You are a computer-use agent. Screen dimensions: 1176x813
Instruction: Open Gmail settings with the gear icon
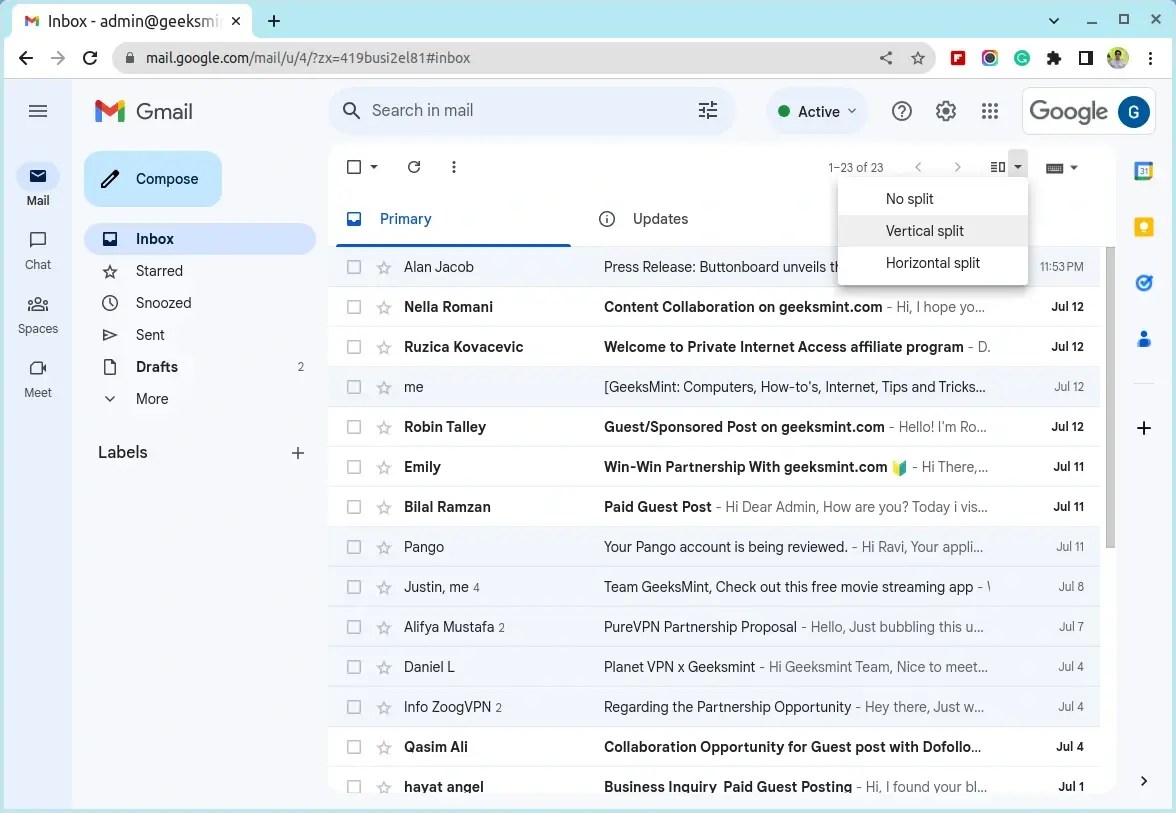(x=946, y=111)
